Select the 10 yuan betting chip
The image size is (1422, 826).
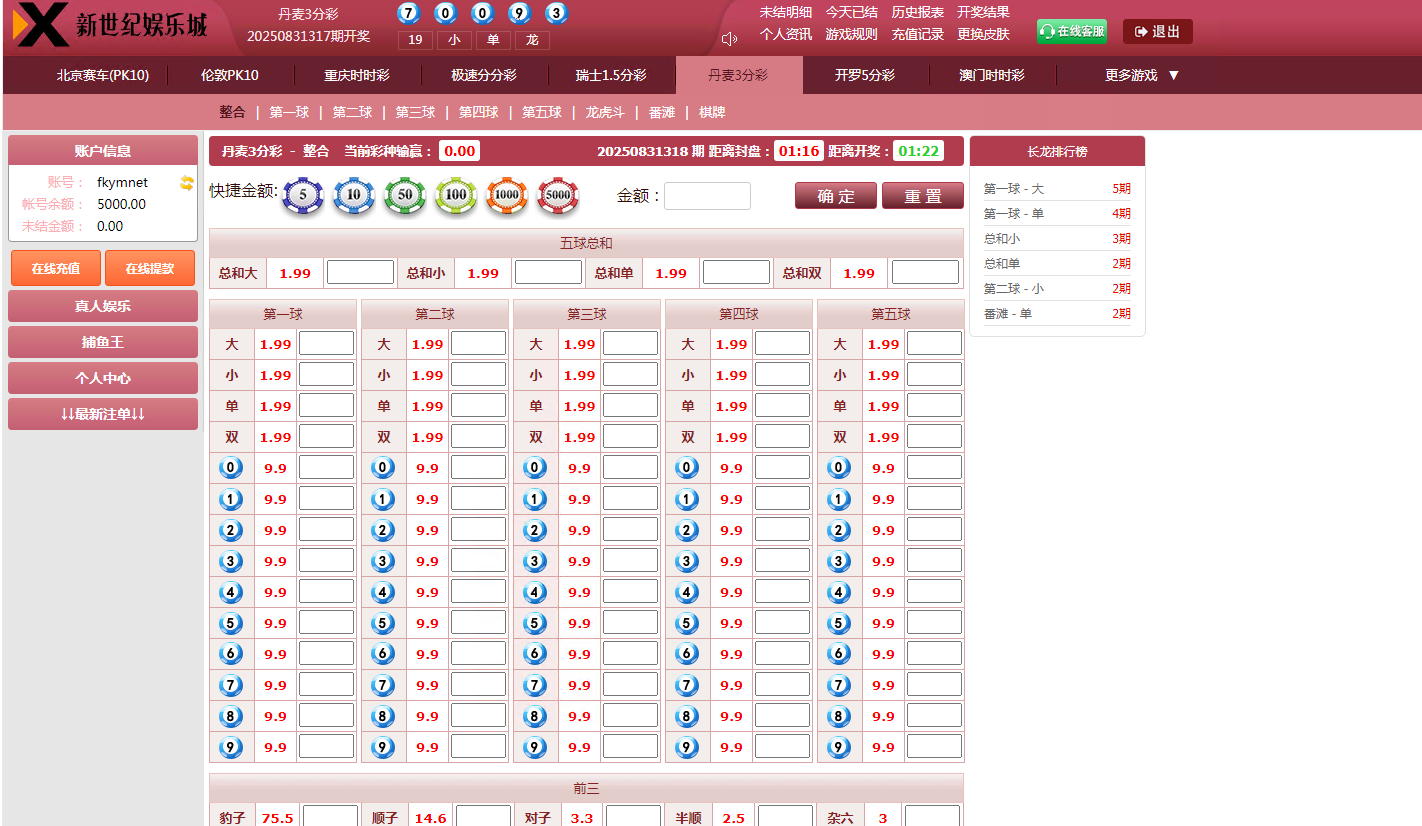click(354, 196)
